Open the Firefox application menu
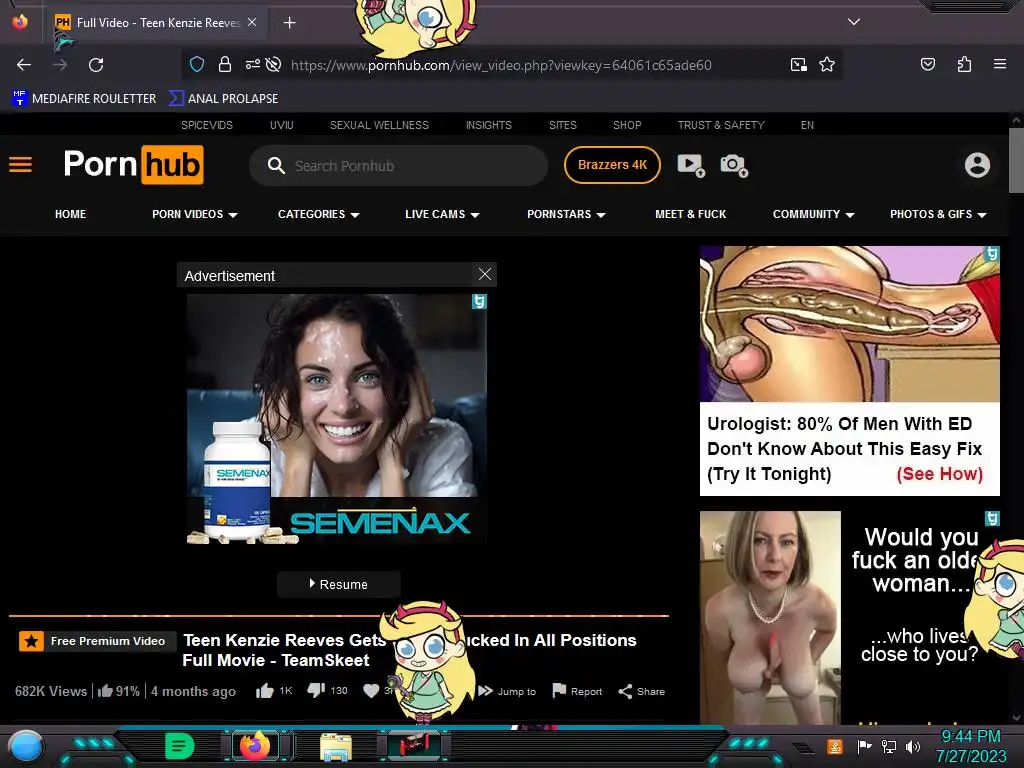Viewport: 1024px width, 768px height. coord(999,64)
